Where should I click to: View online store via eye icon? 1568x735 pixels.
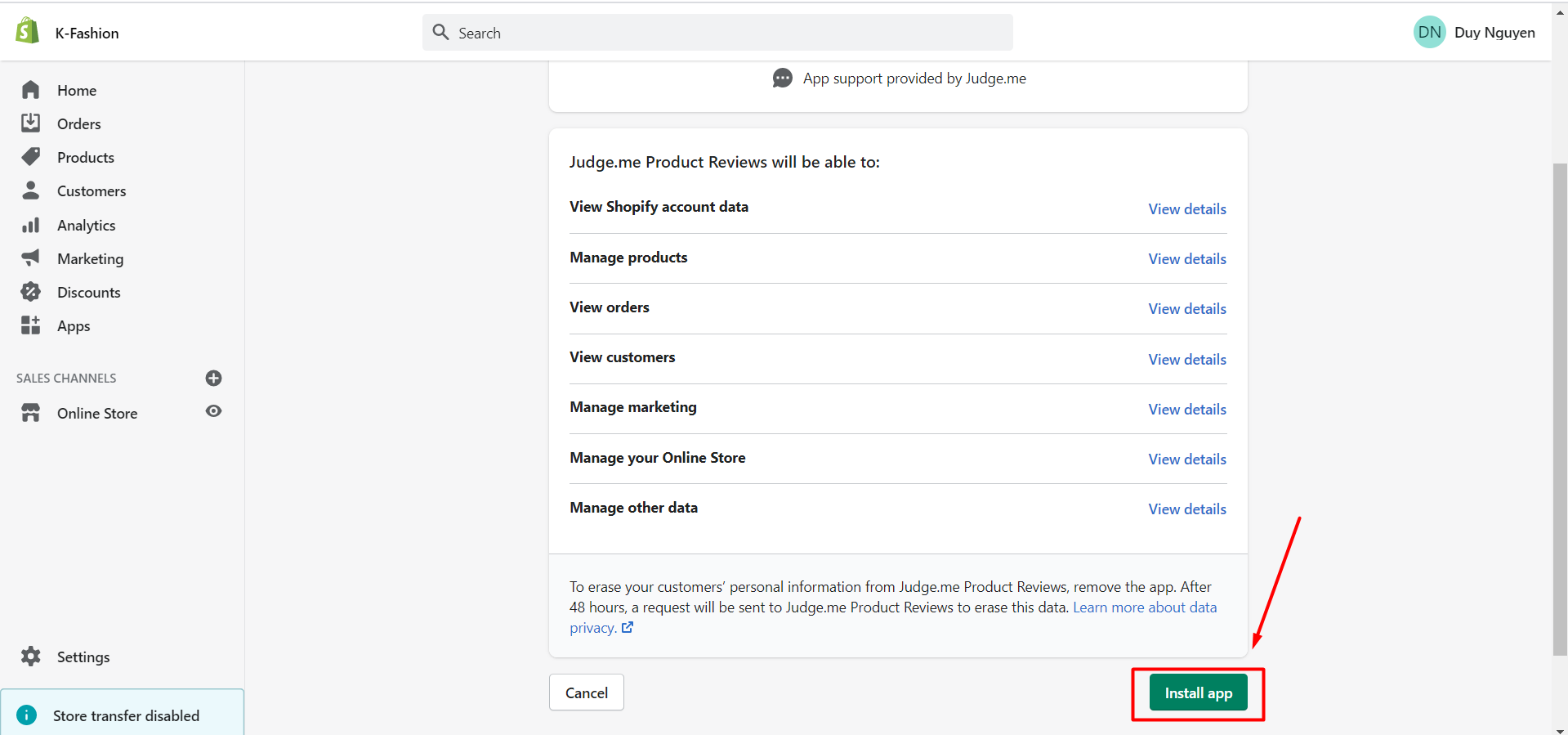(214, 411)
